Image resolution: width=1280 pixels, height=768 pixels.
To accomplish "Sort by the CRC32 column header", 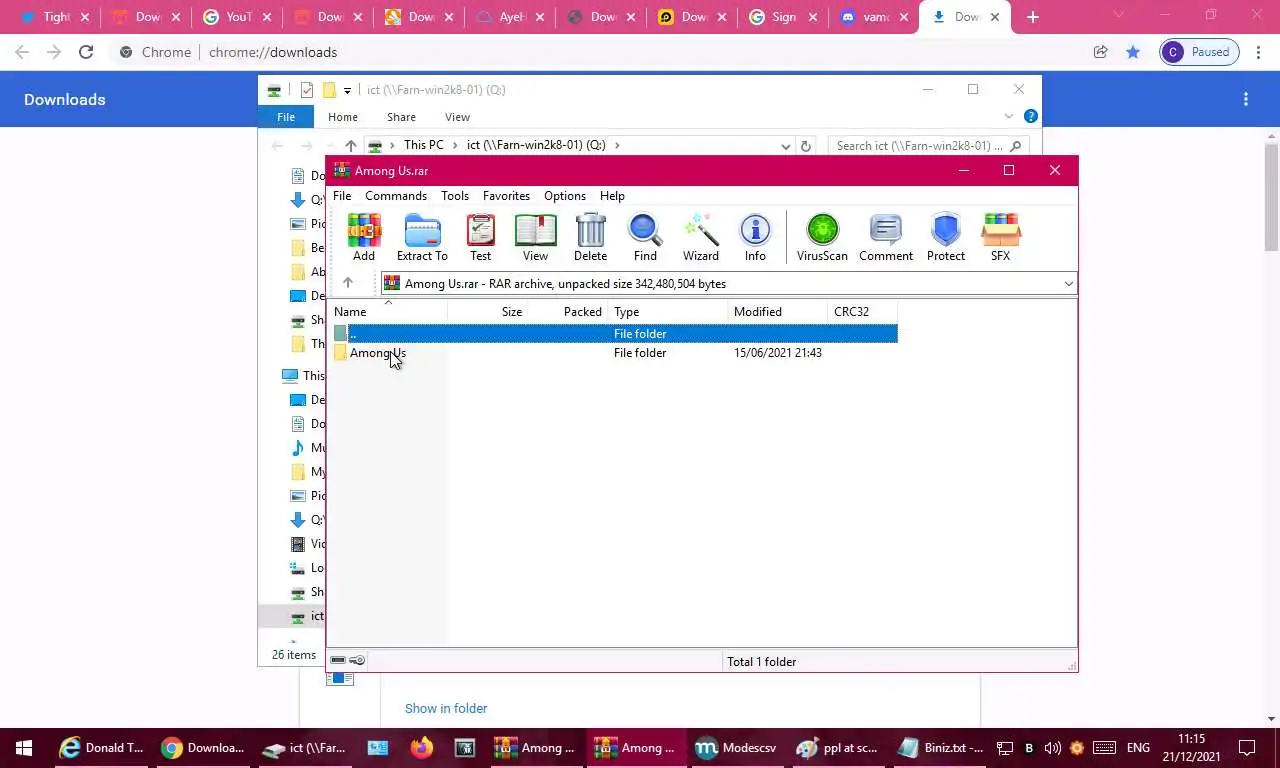I will coord(863,311).
